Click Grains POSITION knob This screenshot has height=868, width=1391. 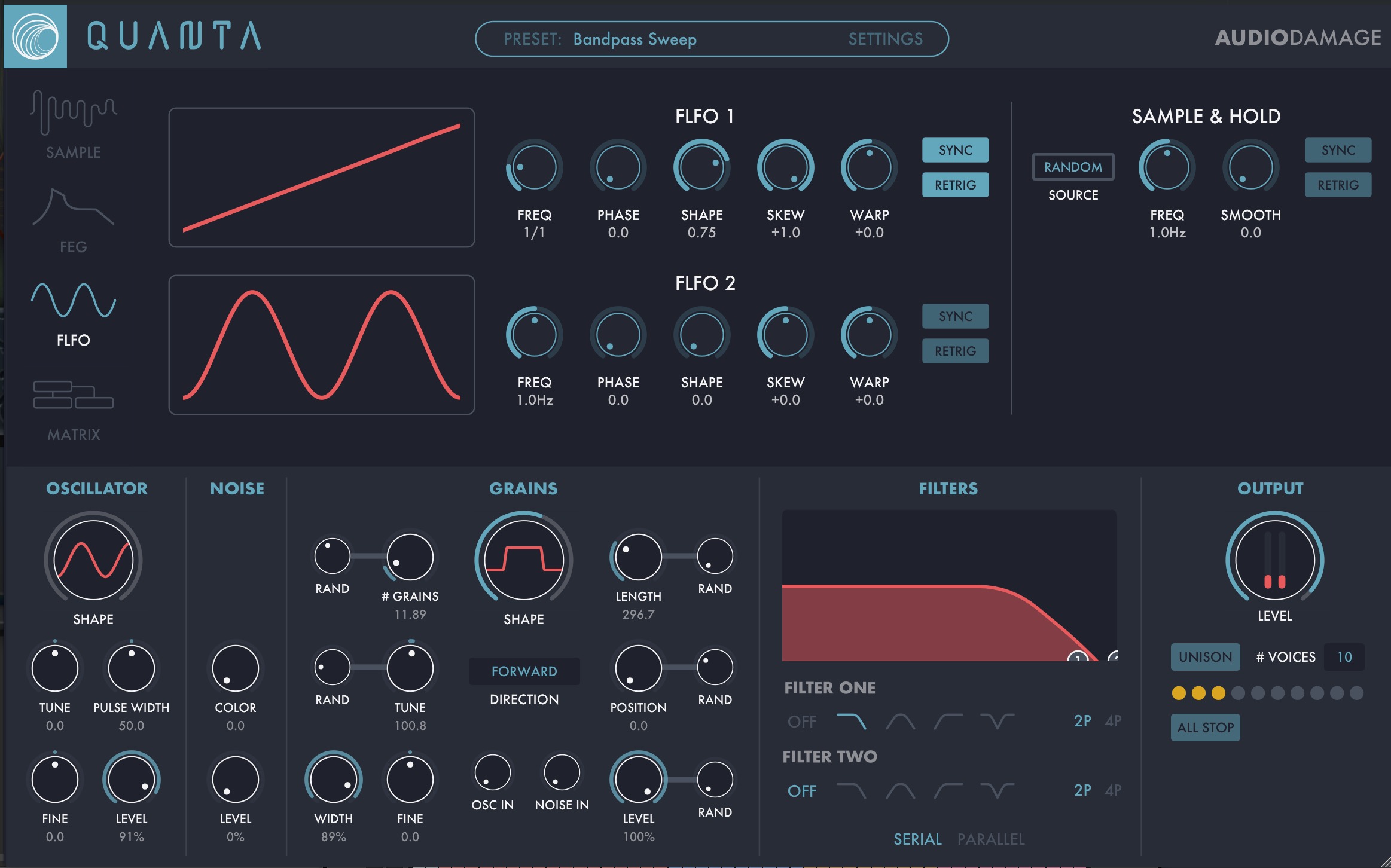tap(638, 668)
